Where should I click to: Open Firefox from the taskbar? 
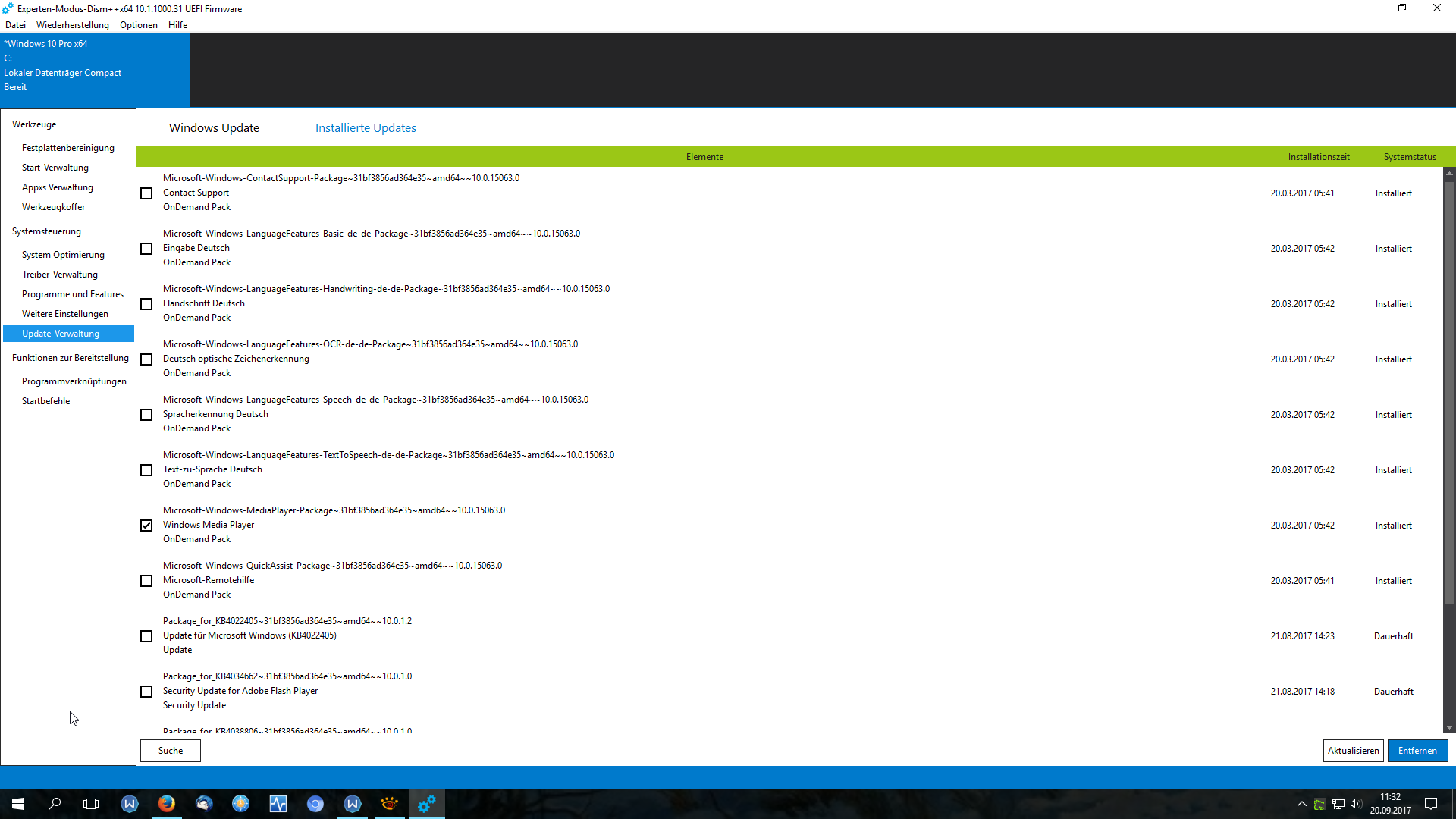coord(166,804)
